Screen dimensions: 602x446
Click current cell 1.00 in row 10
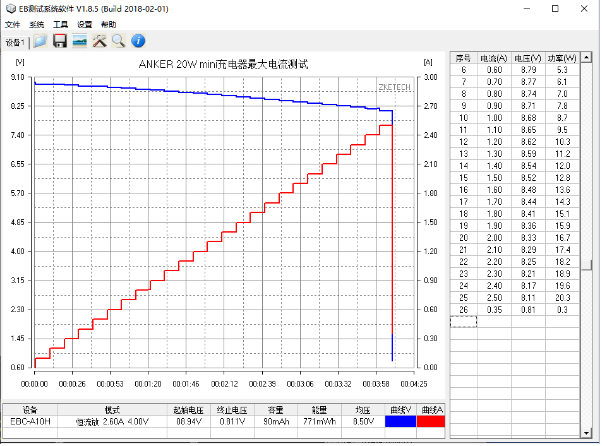494,118
